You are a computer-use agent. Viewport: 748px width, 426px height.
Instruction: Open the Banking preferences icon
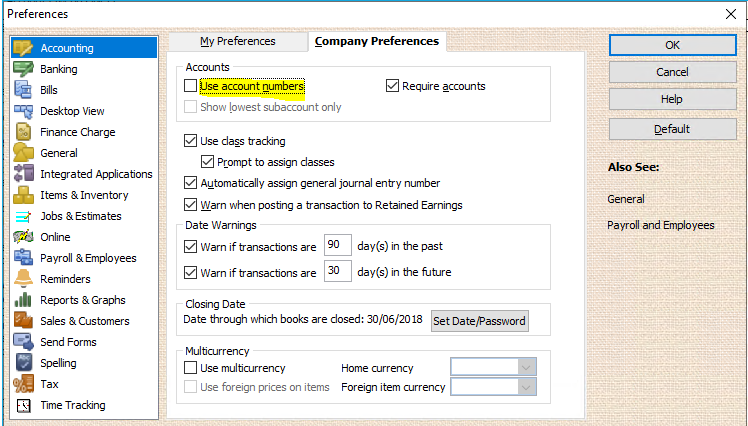[23, 69]
